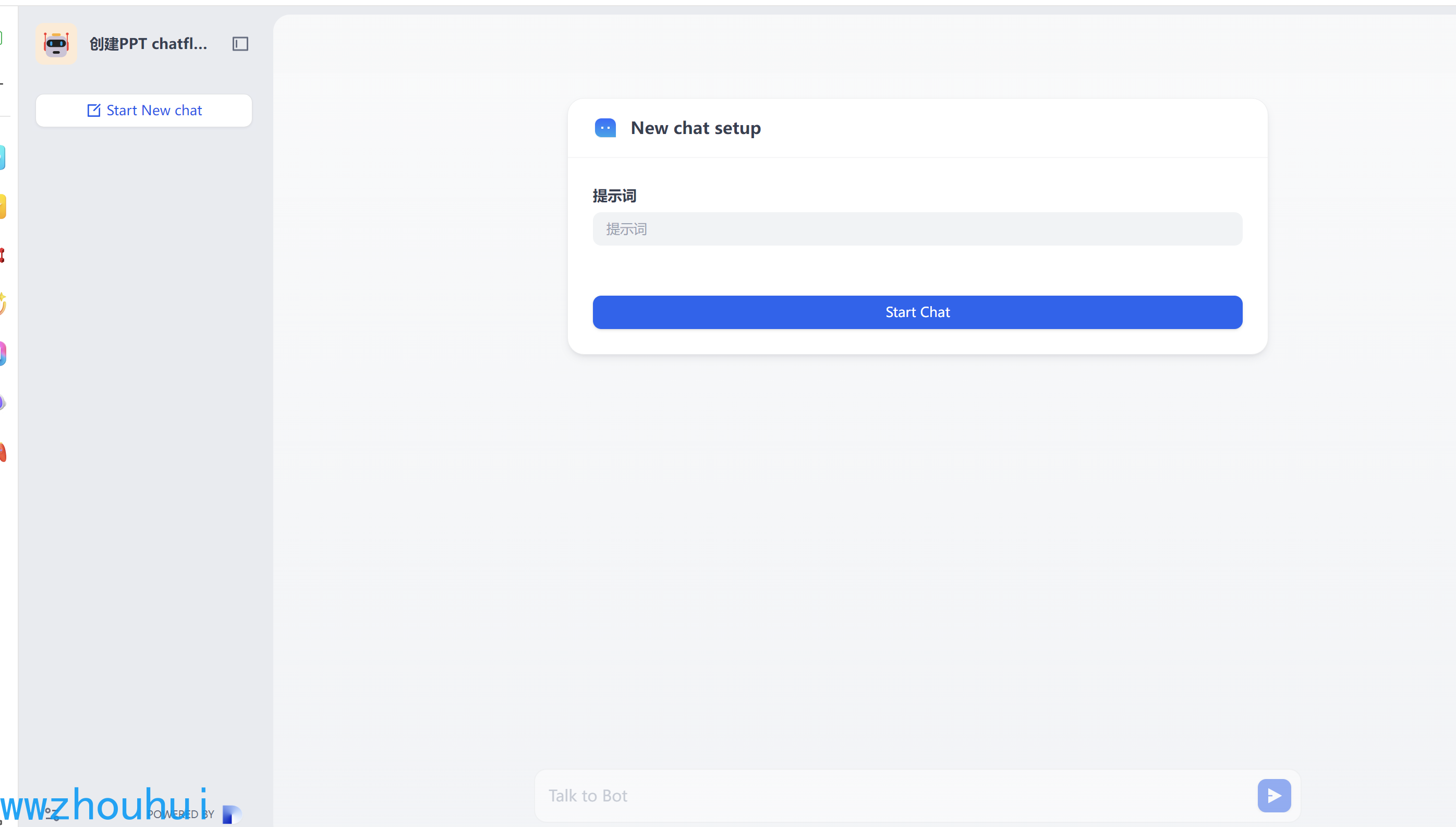Image resolution: width=1456 pixels, height=827 pixels.
Task: Open the purple round app icon
Action: click(2, 402)
